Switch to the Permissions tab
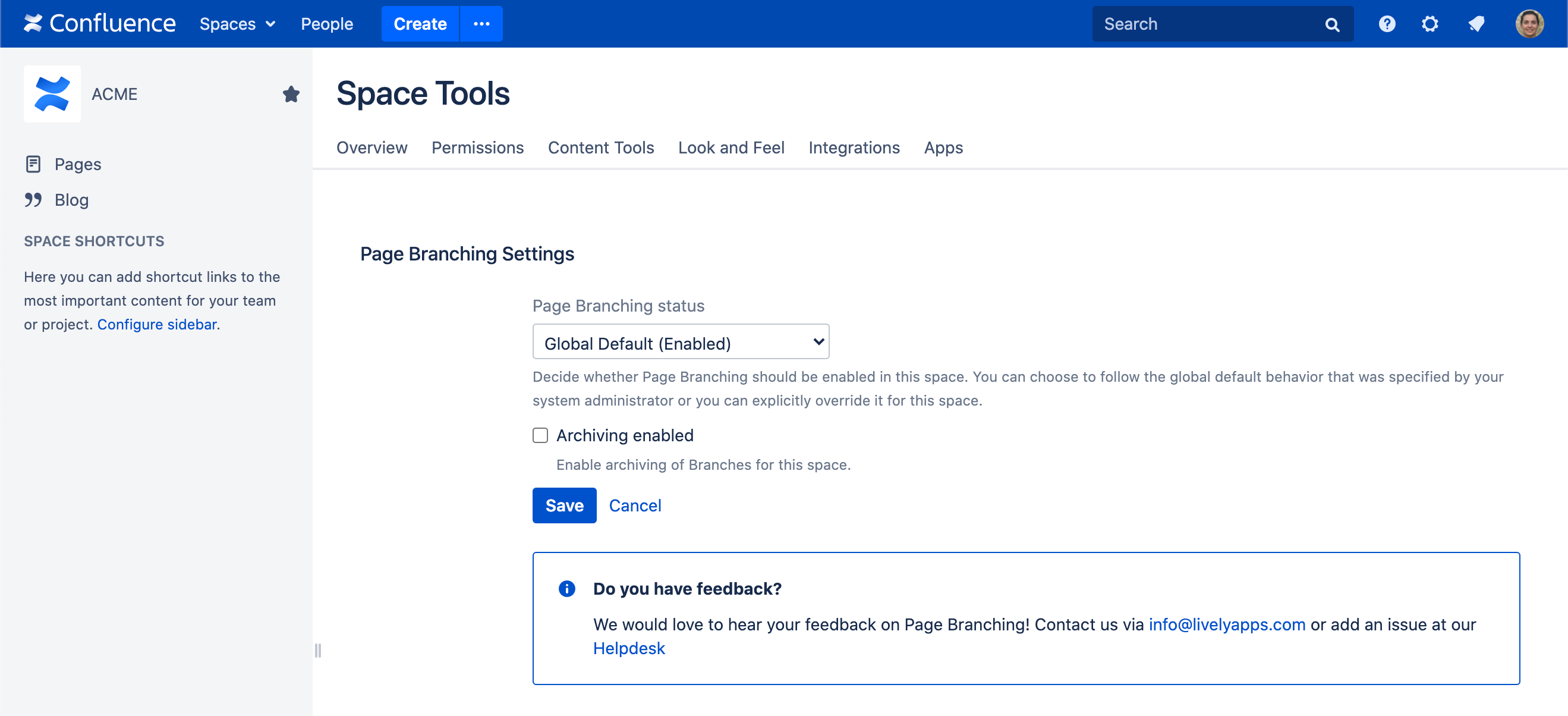 pos(477,147)
